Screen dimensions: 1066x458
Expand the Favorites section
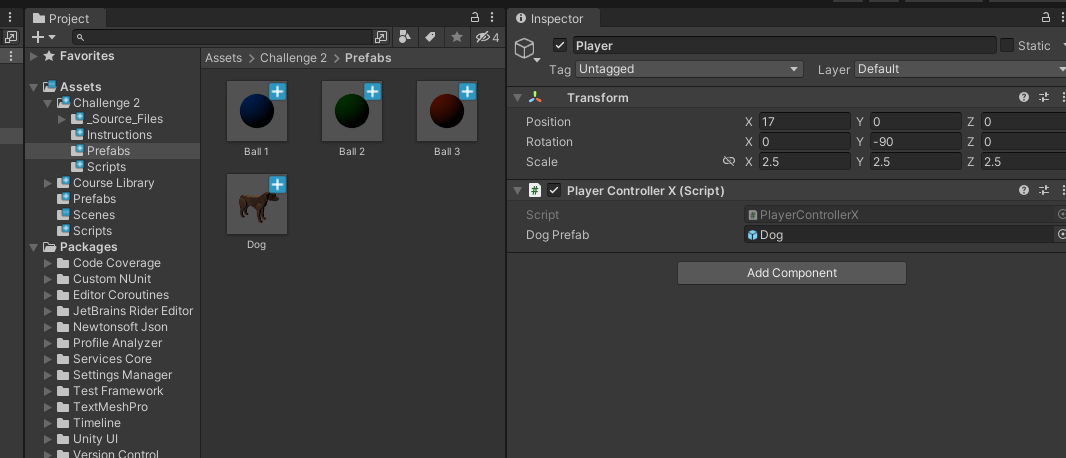click(x=33, y=56)
